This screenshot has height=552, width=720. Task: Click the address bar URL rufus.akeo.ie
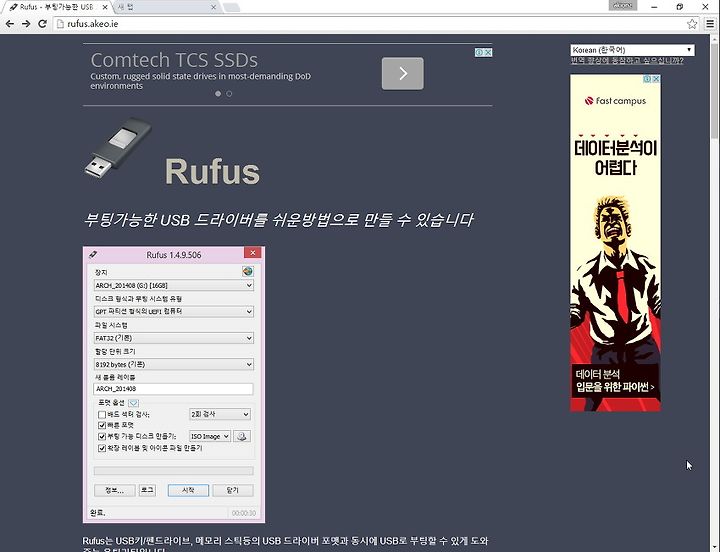[93, 24]
